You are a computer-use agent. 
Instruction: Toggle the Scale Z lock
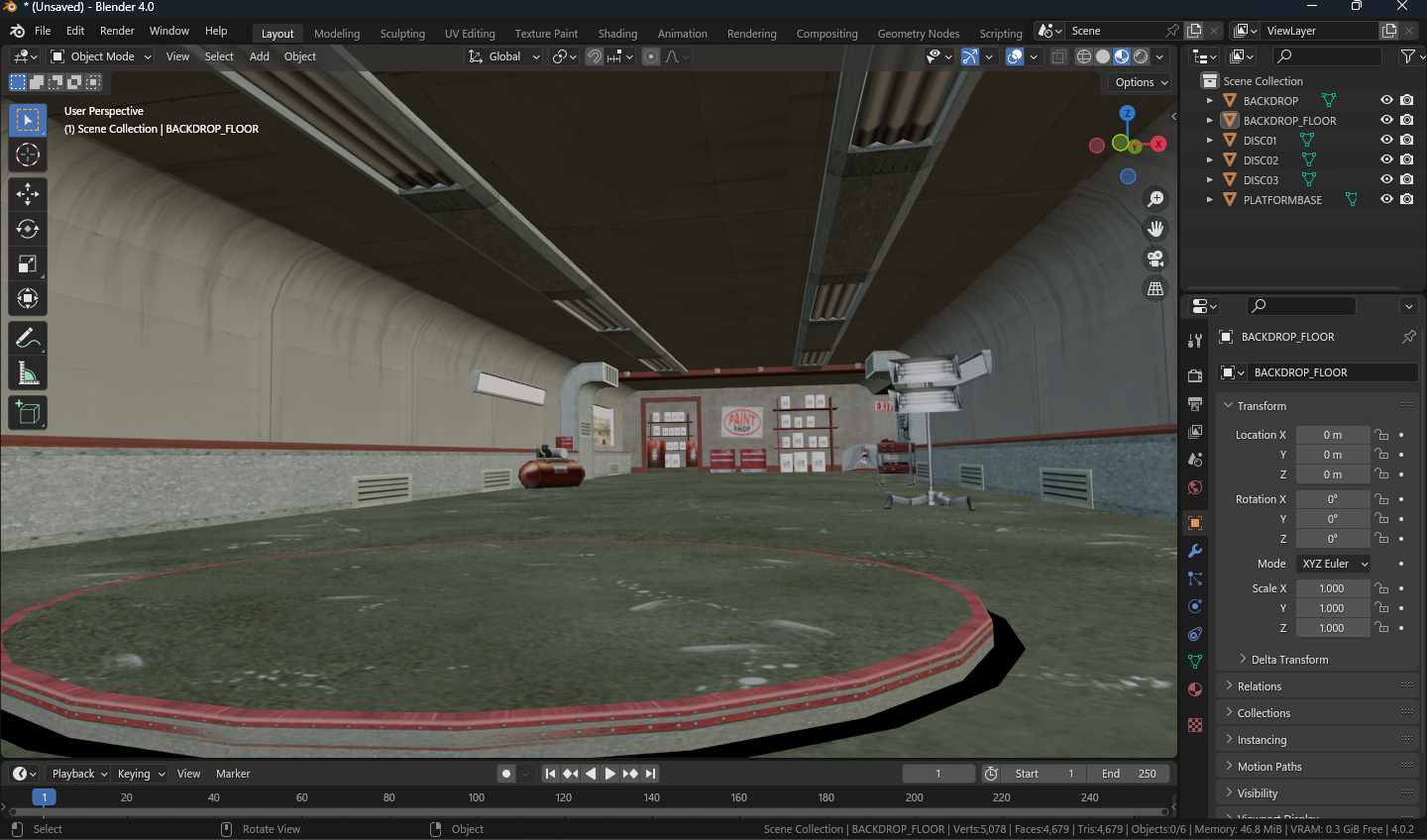pos(1381,628)
